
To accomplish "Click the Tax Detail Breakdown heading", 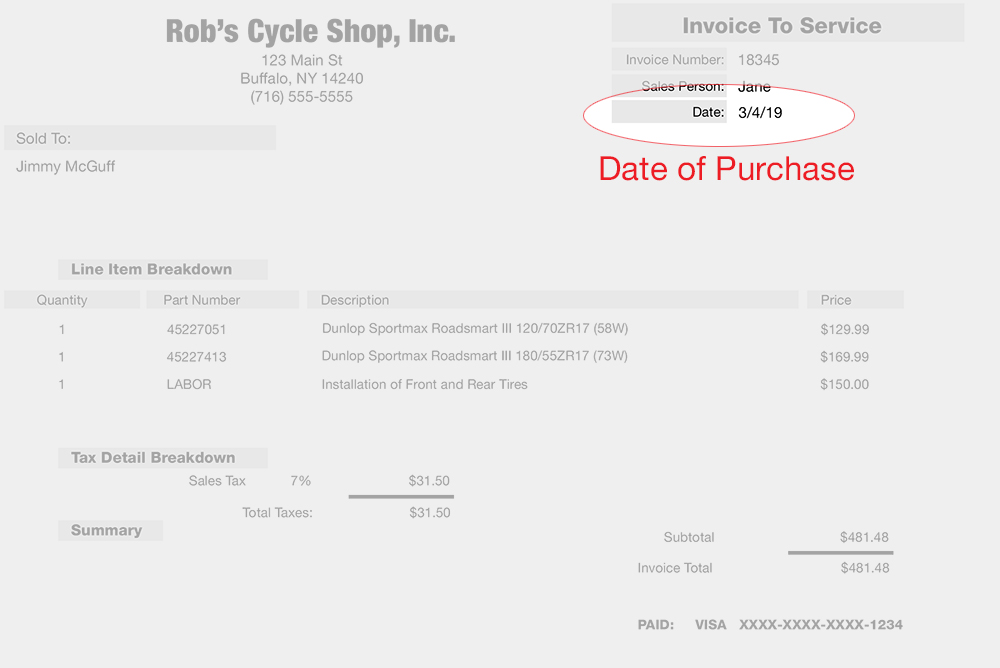I will [153, 457].
